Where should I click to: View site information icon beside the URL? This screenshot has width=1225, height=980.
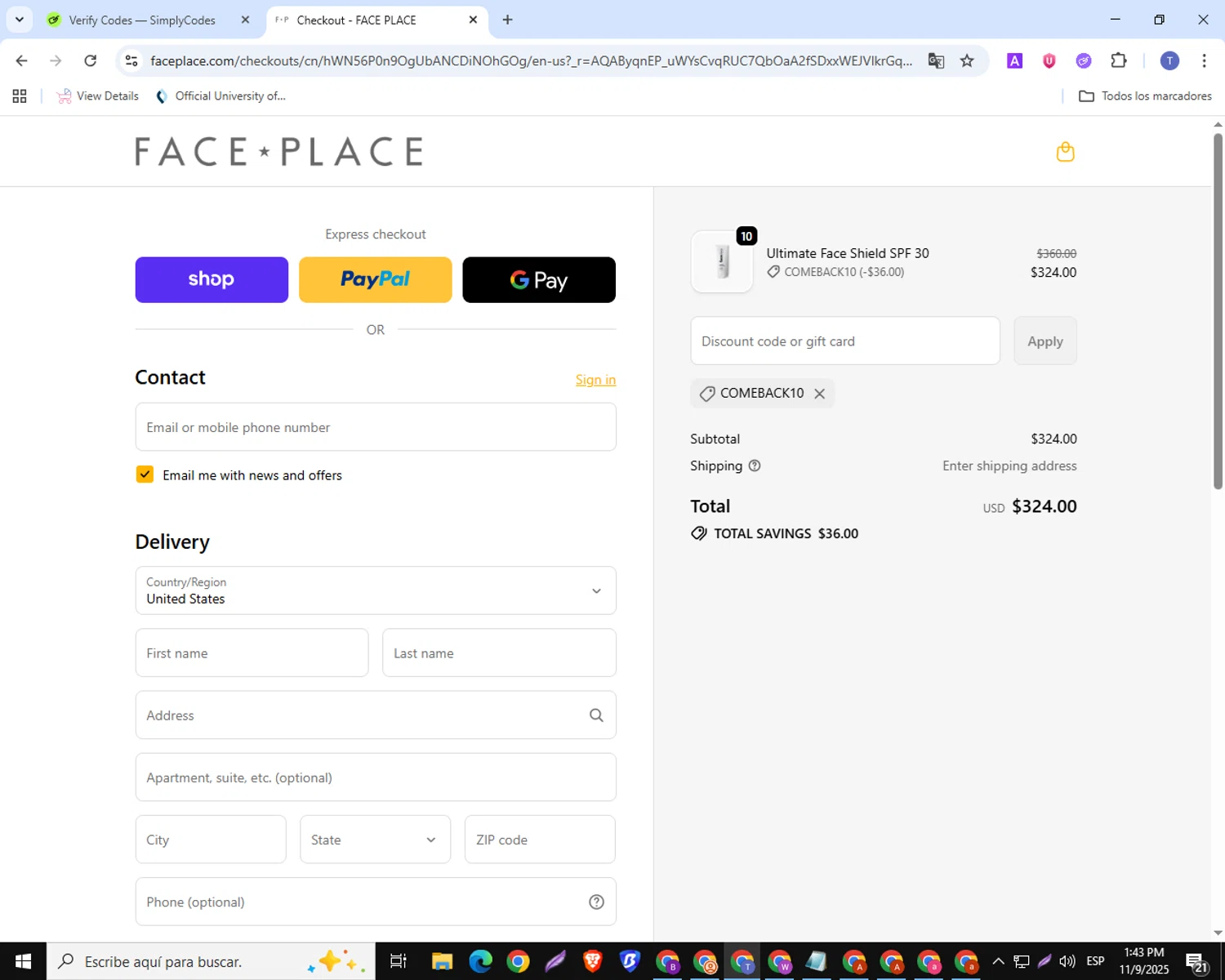(x=131, y=60)
